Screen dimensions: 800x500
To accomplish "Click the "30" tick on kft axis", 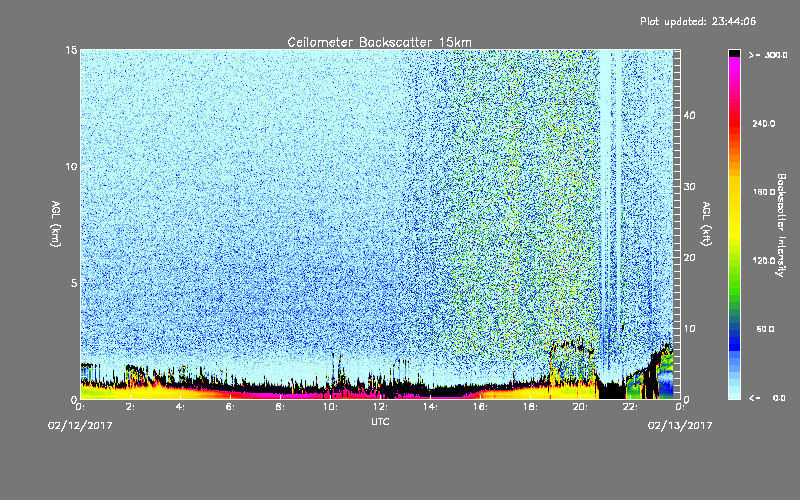I will tap(689, 187).
